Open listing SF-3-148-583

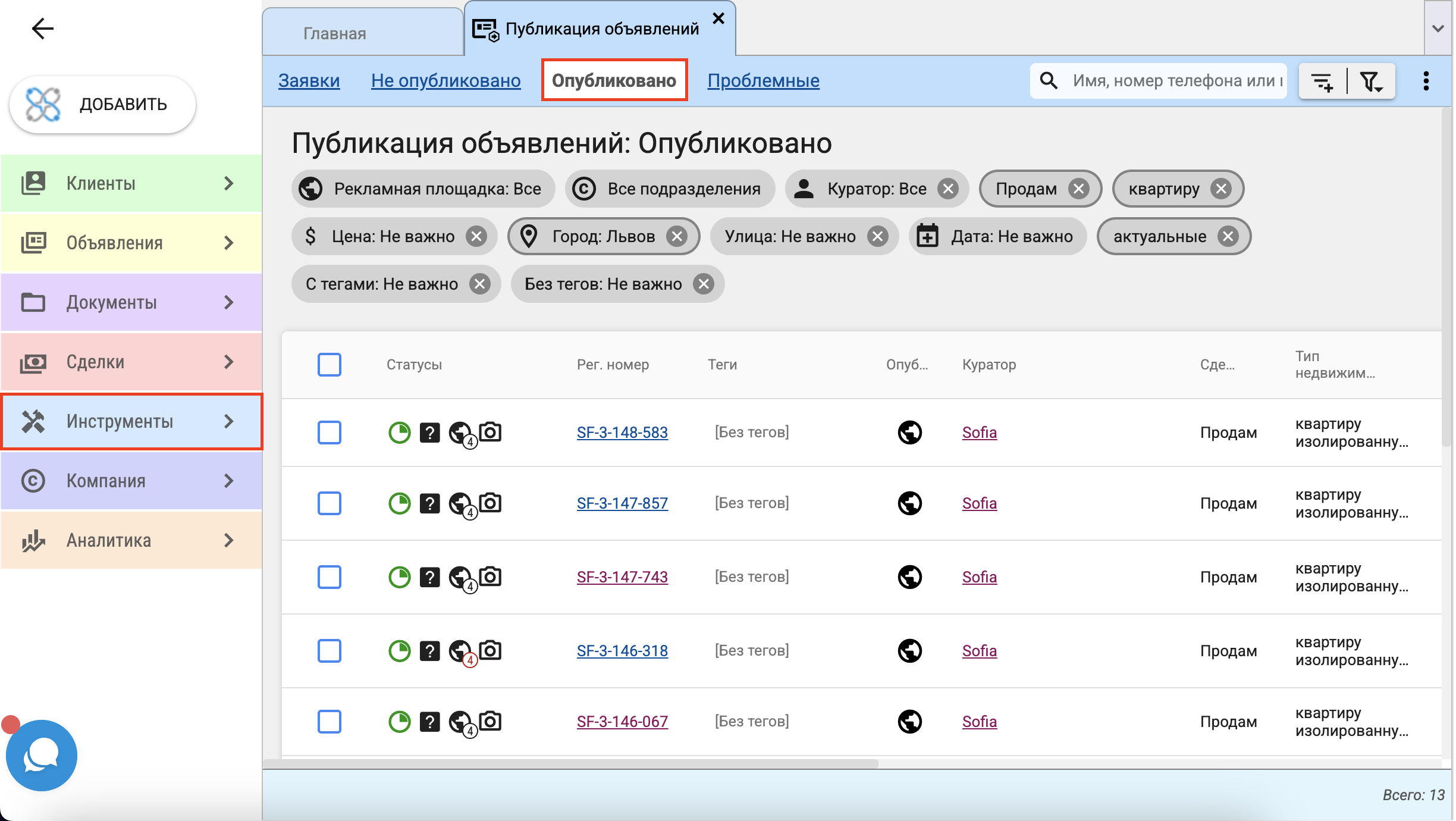622,433
